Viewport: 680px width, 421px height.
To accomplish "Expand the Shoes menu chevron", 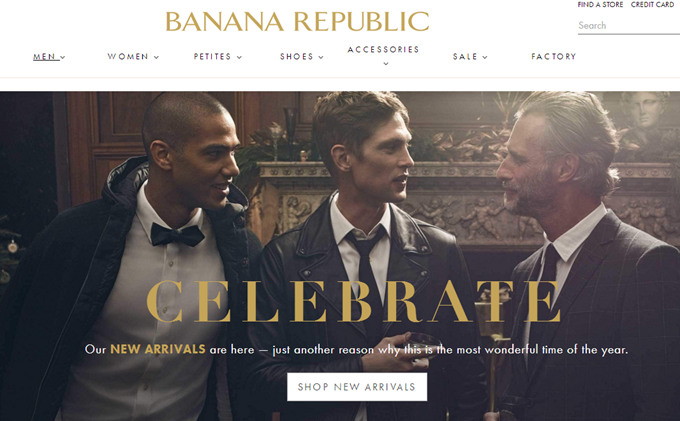I will (321, 57).
